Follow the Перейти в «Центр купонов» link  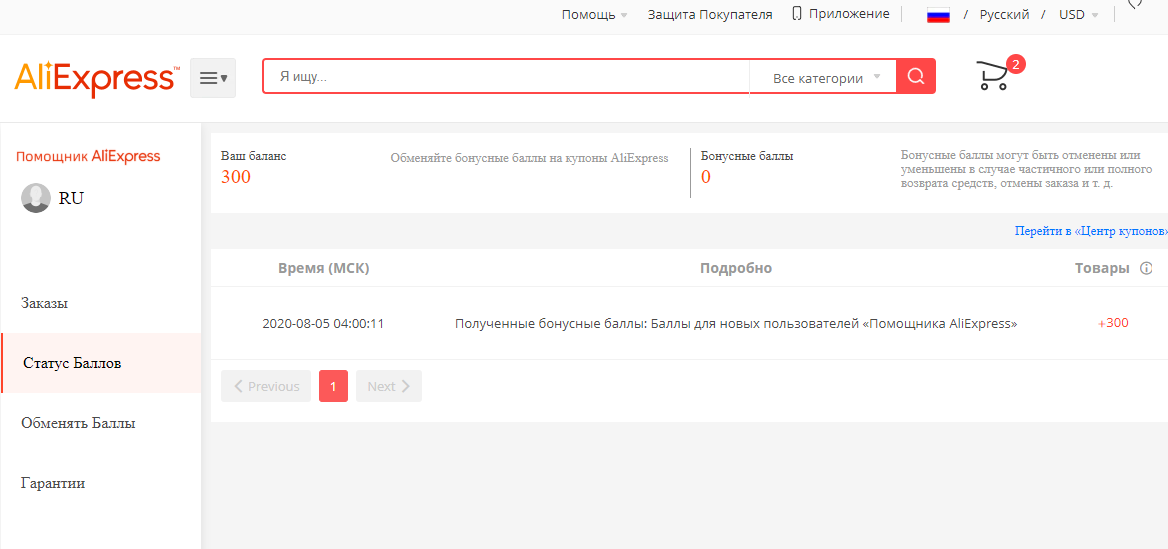click(x=1091, y=232)
